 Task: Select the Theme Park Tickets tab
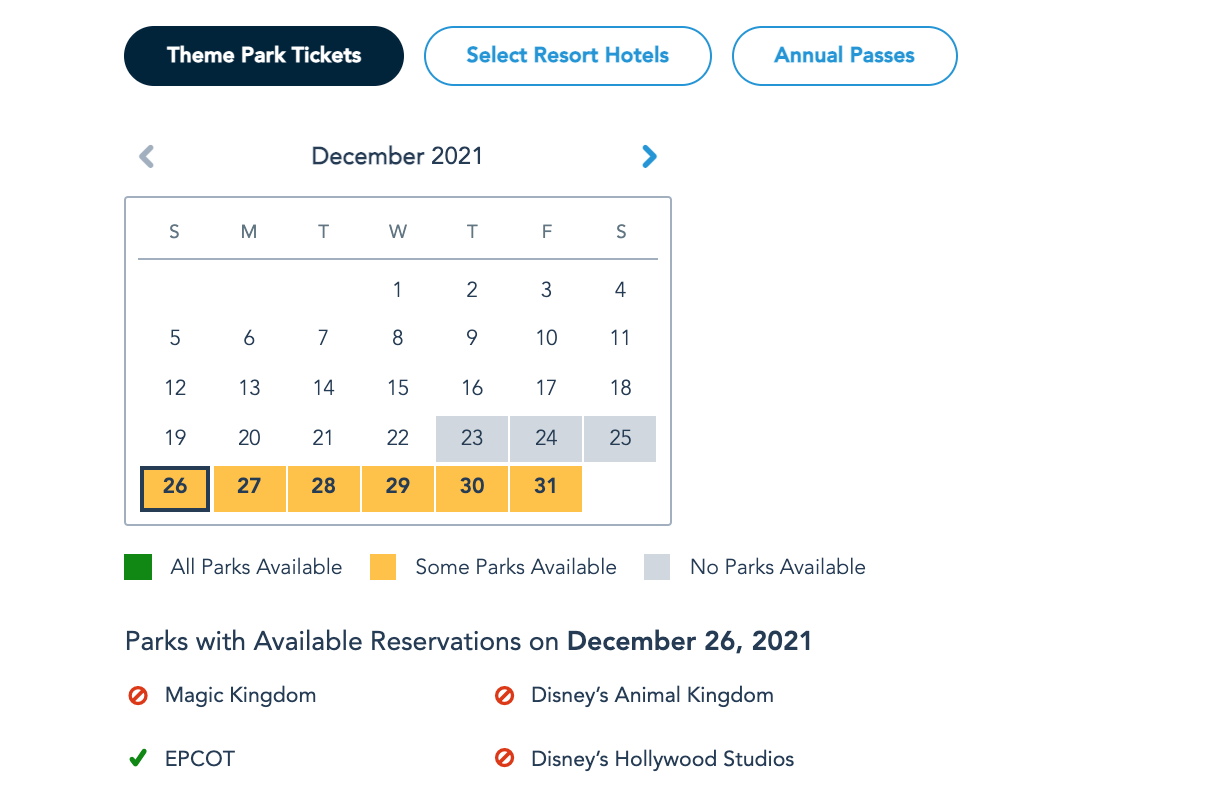pyautogui.click(x=264, y=56)
